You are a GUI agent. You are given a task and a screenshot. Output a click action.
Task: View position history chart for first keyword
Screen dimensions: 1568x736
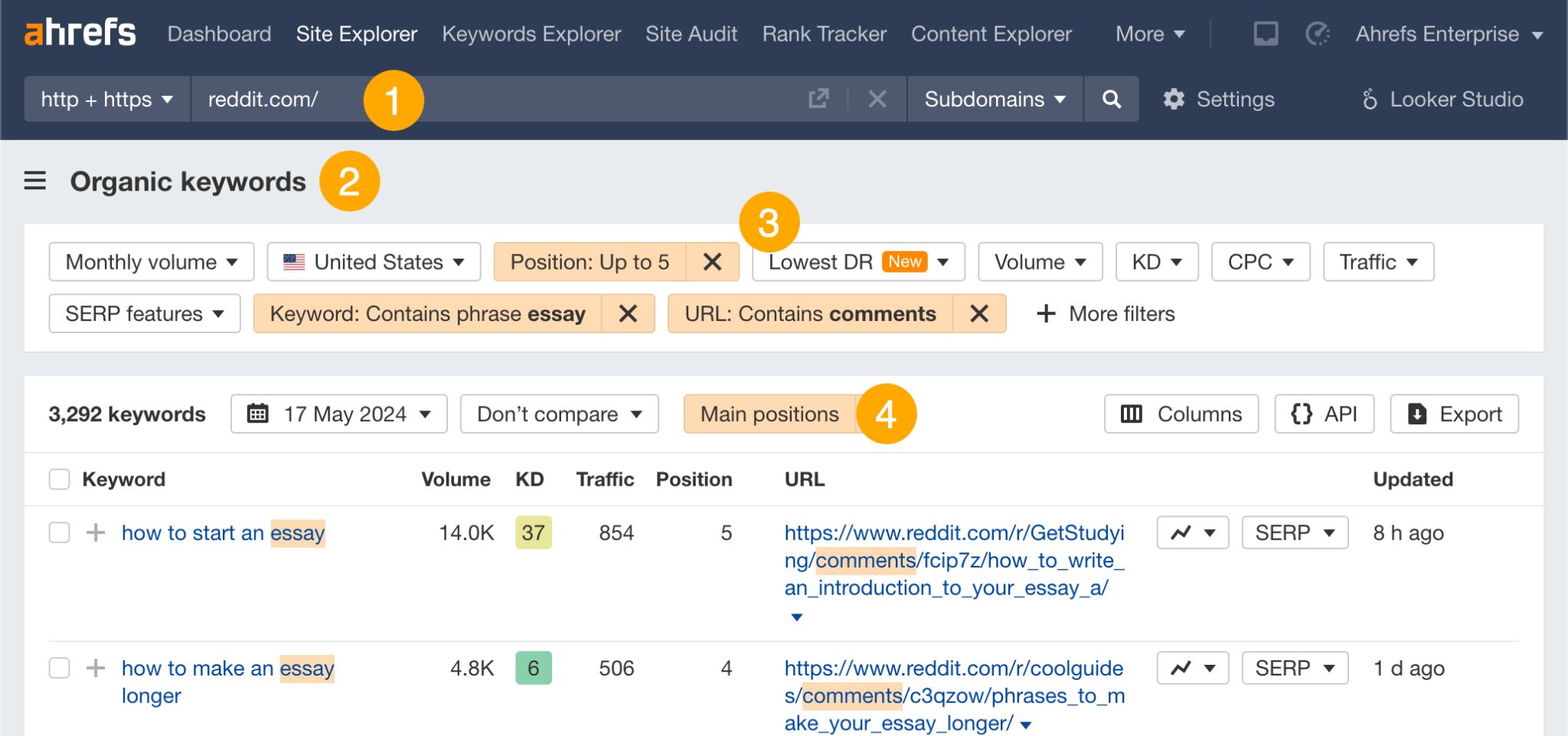1184,532
